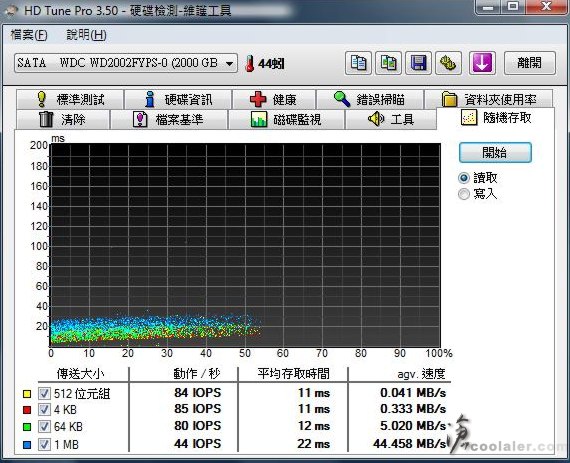Open the options wrench icon
Viewport: 570px width, 463px height.
[x=448, y=63]
